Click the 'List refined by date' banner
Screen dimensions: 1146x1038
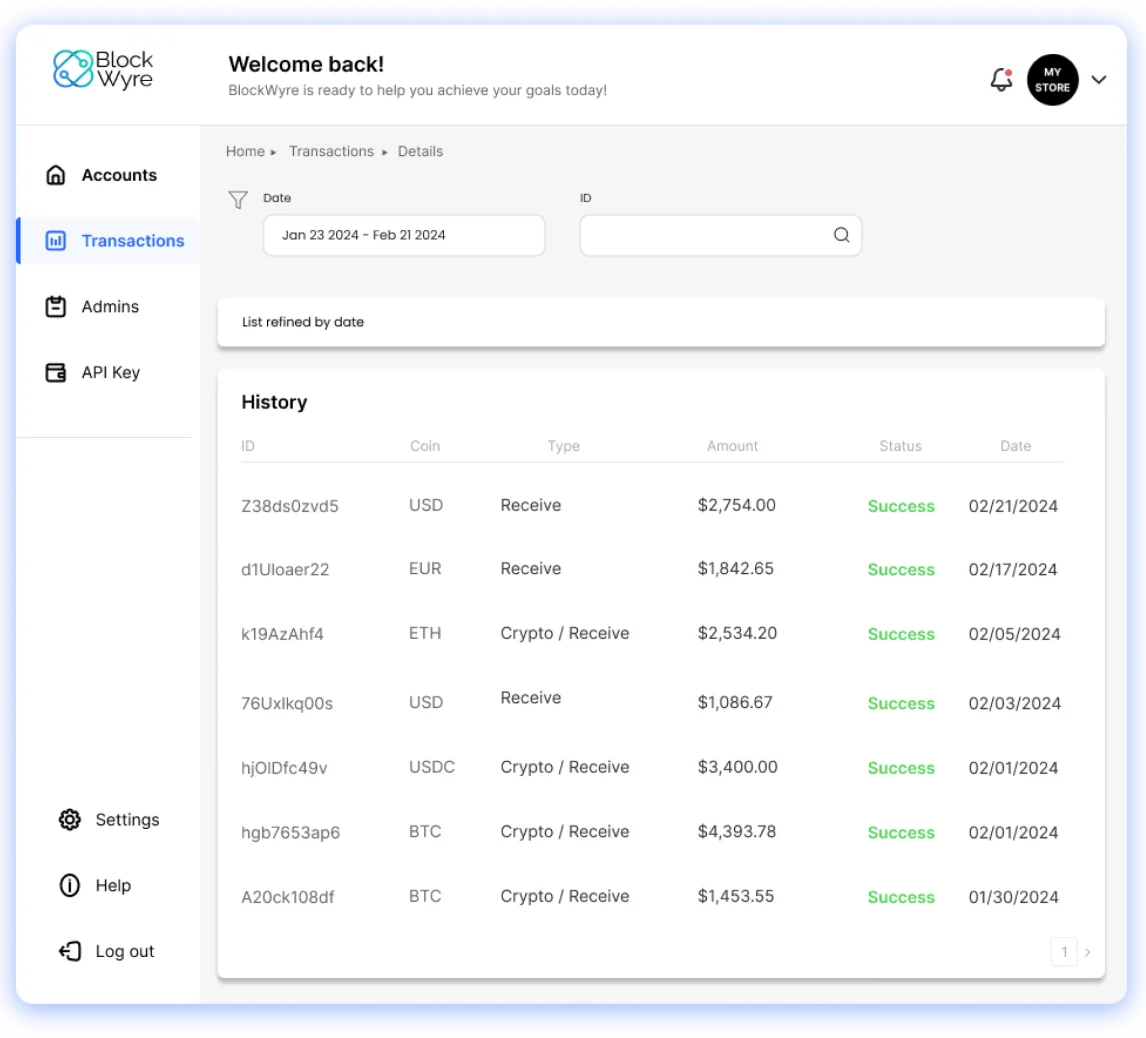pos(661,322)
